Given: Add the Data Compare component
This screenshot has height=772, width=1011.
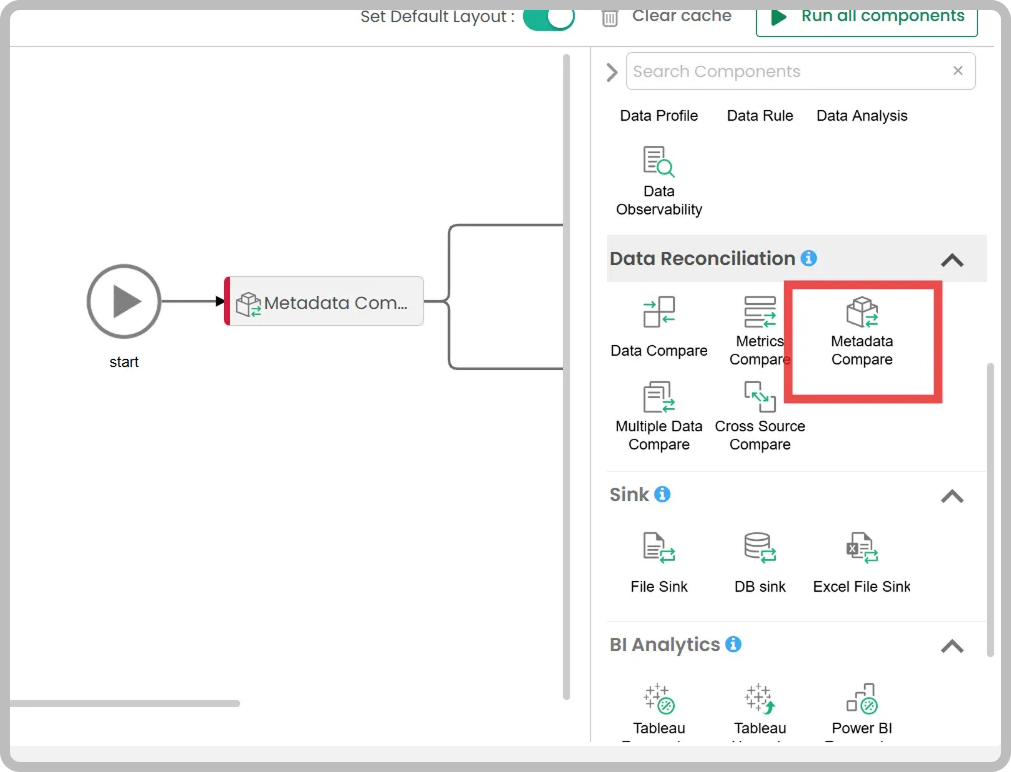Looking at the screenshot, I should [658, 327].
